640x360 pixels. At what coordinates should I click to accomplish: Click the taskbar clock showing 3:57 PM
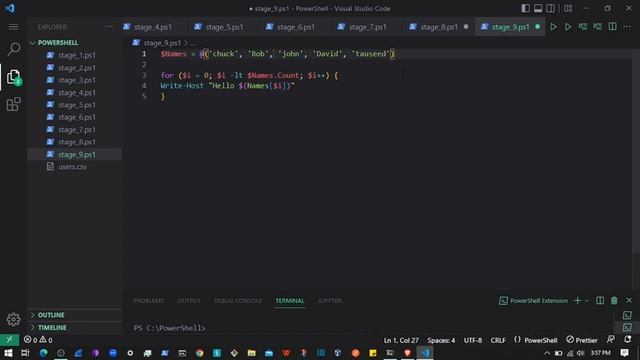tap(600, 353)
